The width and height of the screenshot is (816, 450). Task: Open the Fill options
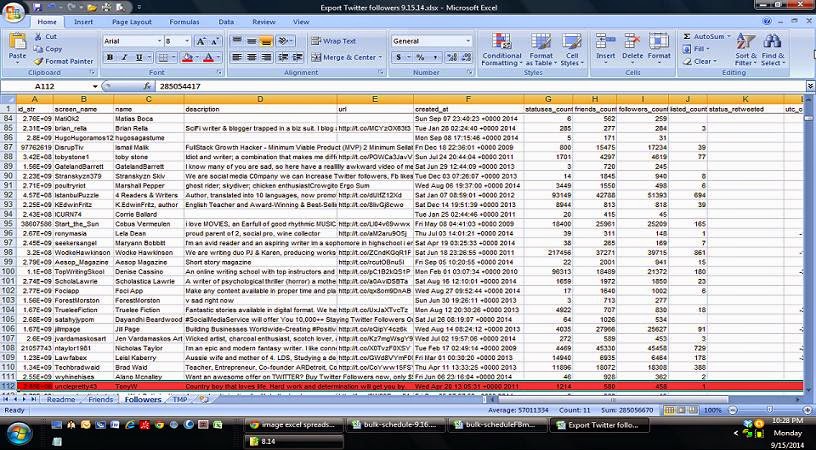695,49
